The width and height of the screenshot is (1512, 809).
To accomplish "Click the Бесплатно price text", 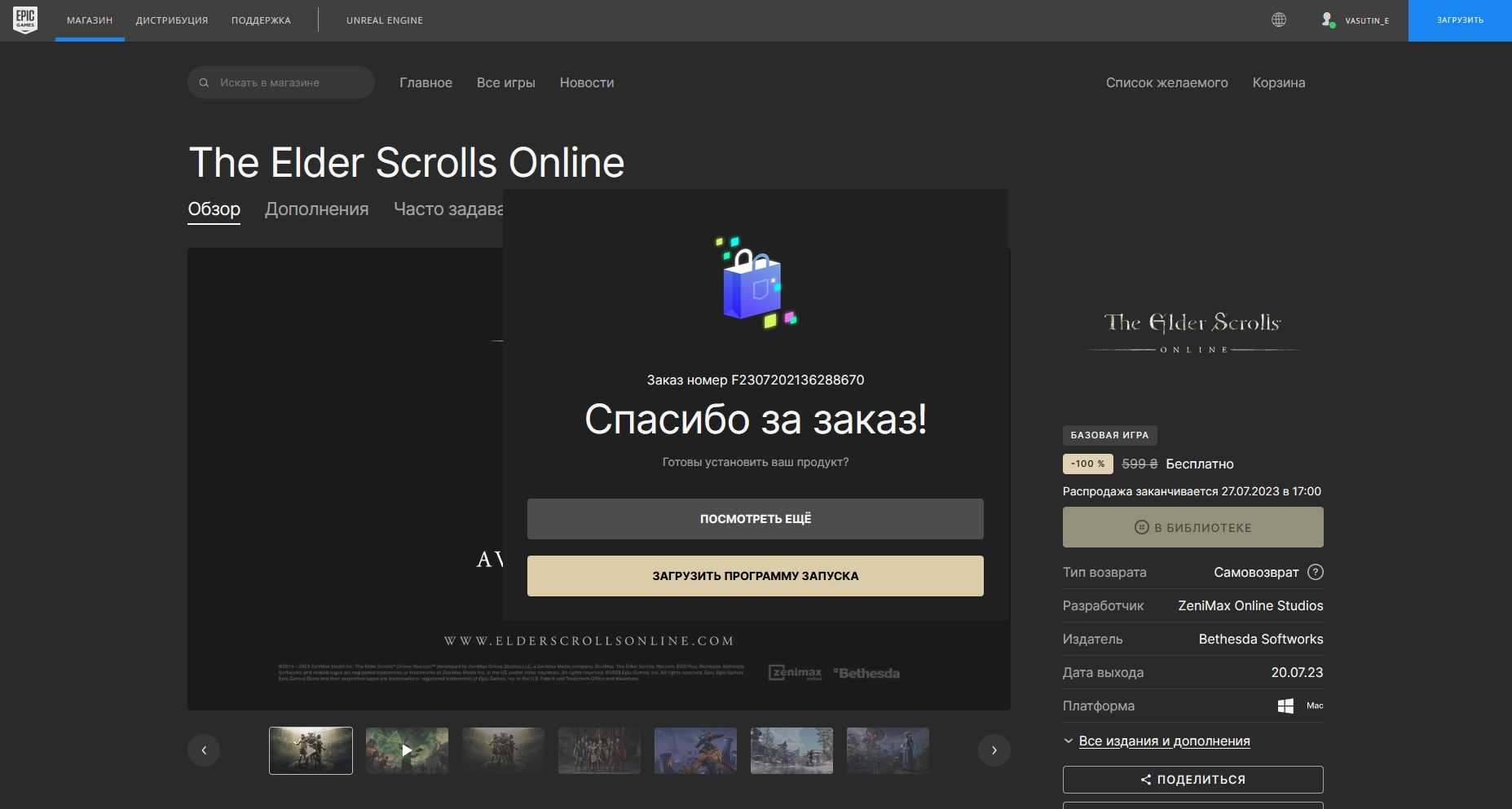I will [1199, 464].
